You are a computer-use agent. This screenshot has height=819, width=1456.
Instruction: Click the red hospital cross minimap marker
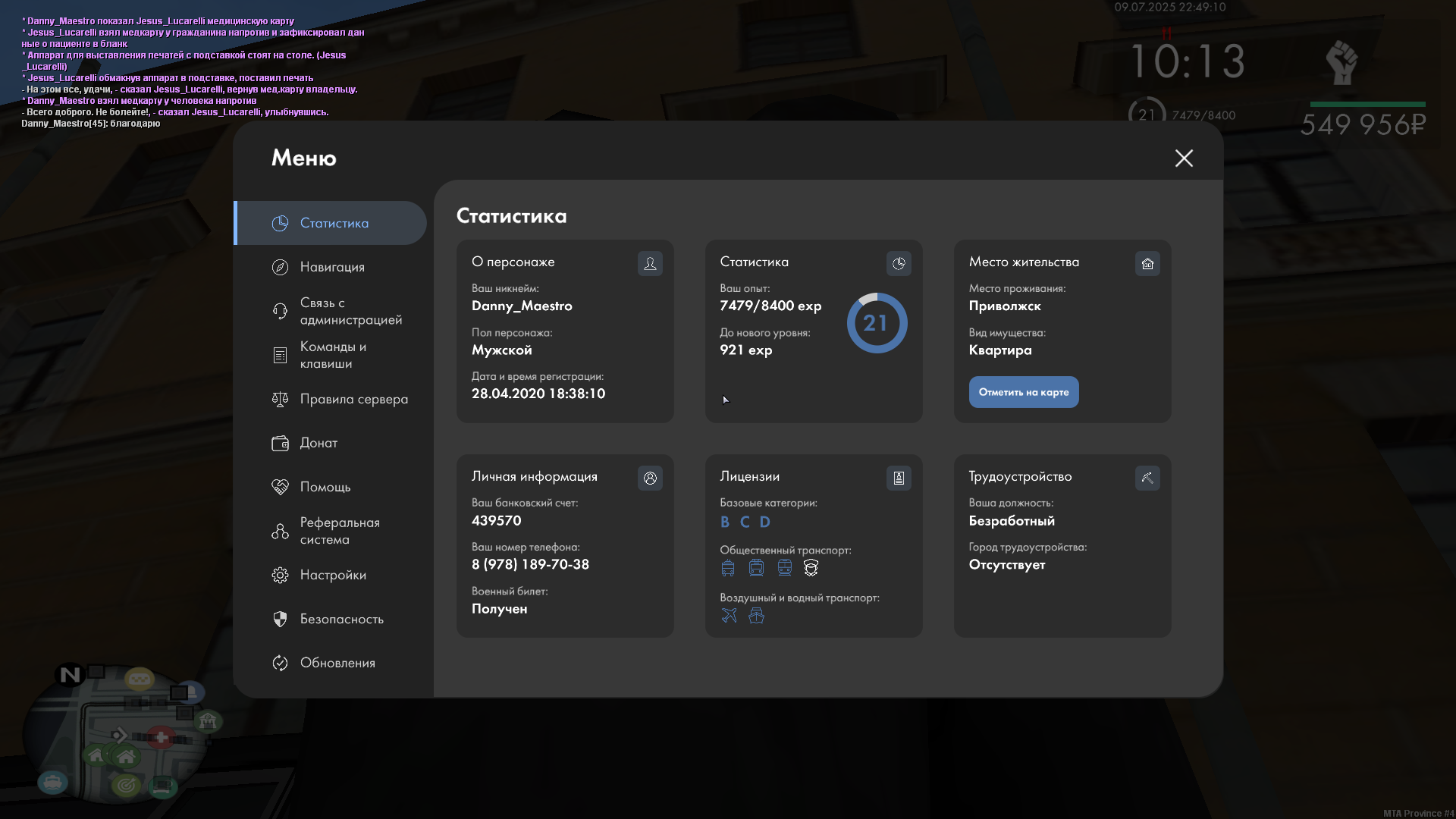click(161, 737)
